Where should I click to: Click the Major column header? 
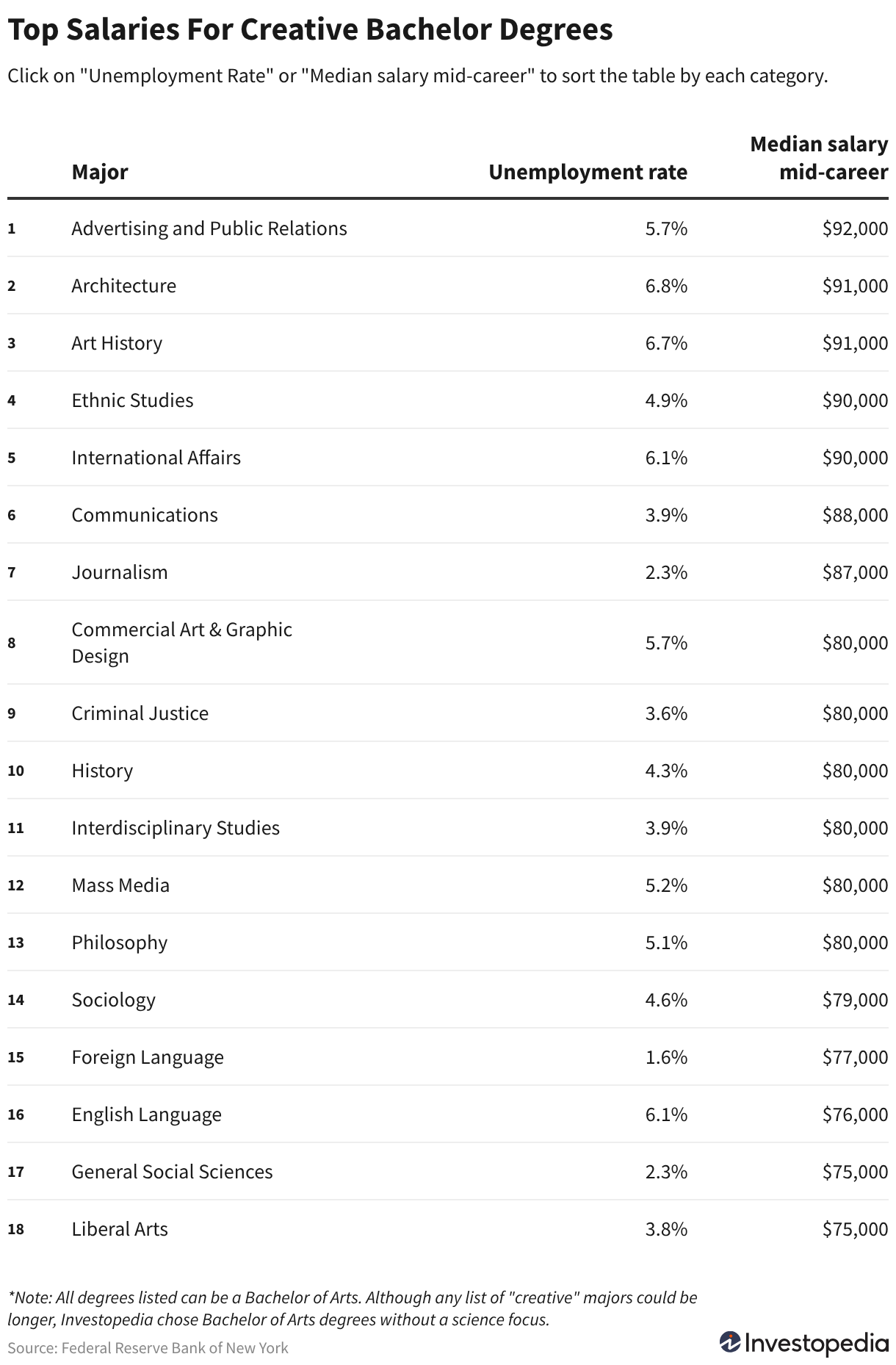(x=100, y=172)
